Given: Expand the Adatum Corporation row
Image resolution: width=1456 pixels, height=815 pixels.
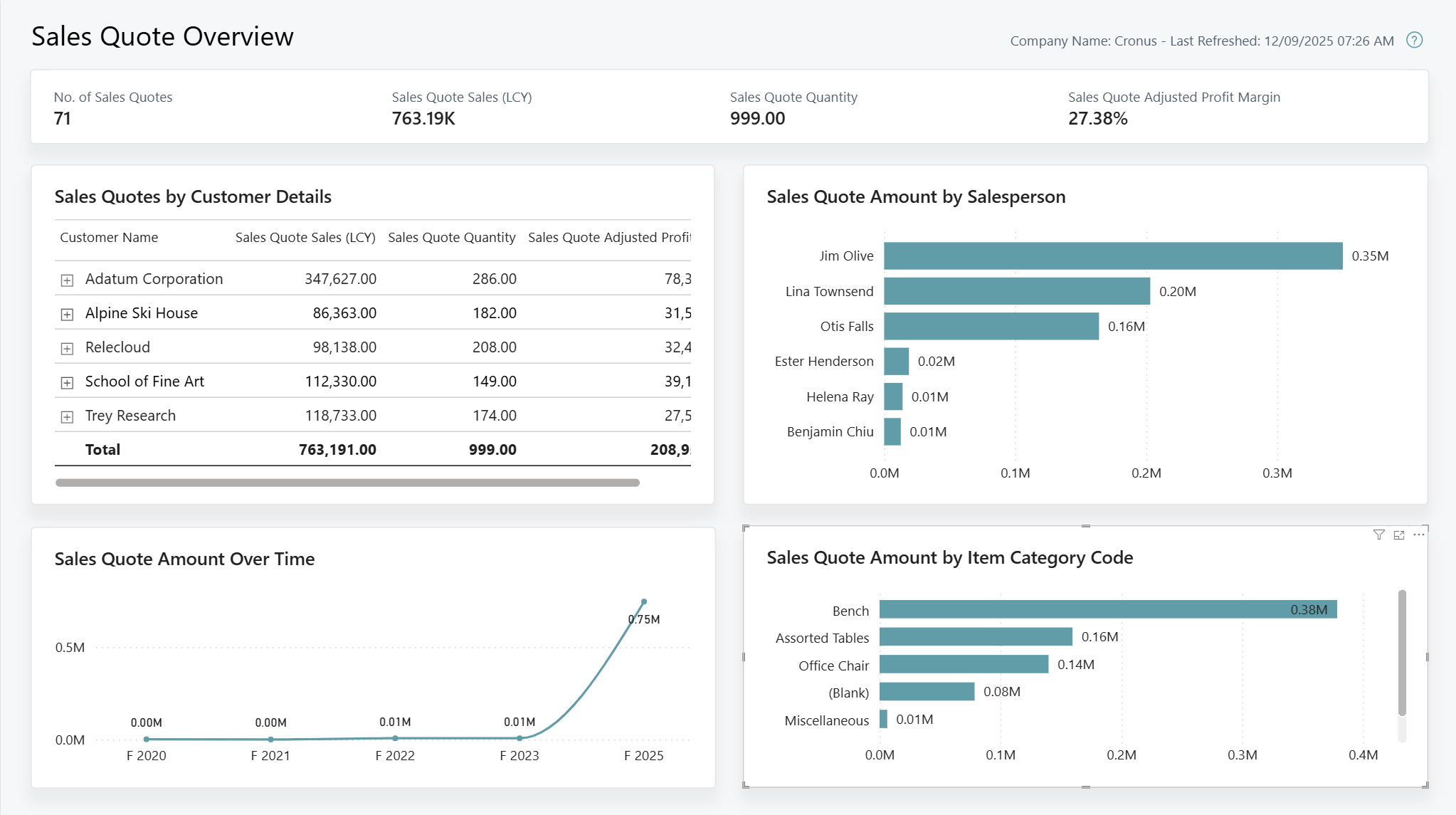Looking at the screenshot, I should click(67, 280).
